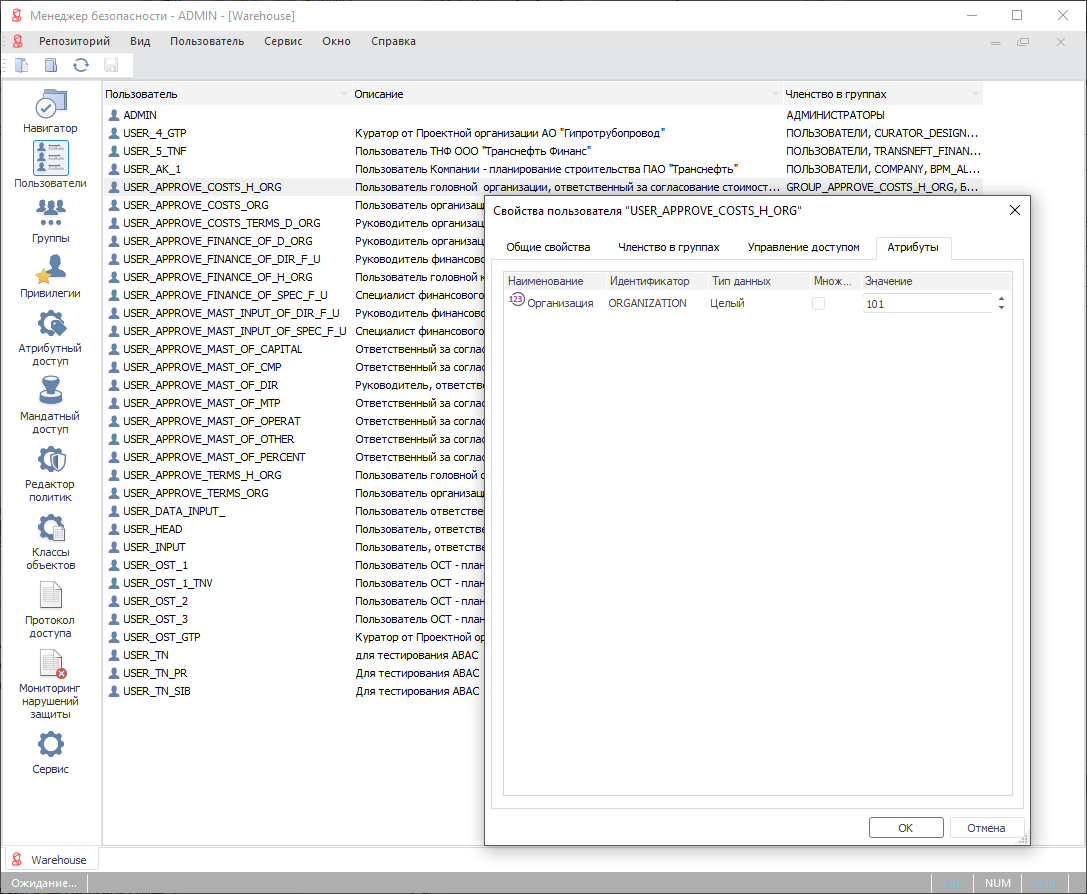This screenshot has height=894, width=1087.
Task: Open the Окно menu
Action: pos(336,41)
